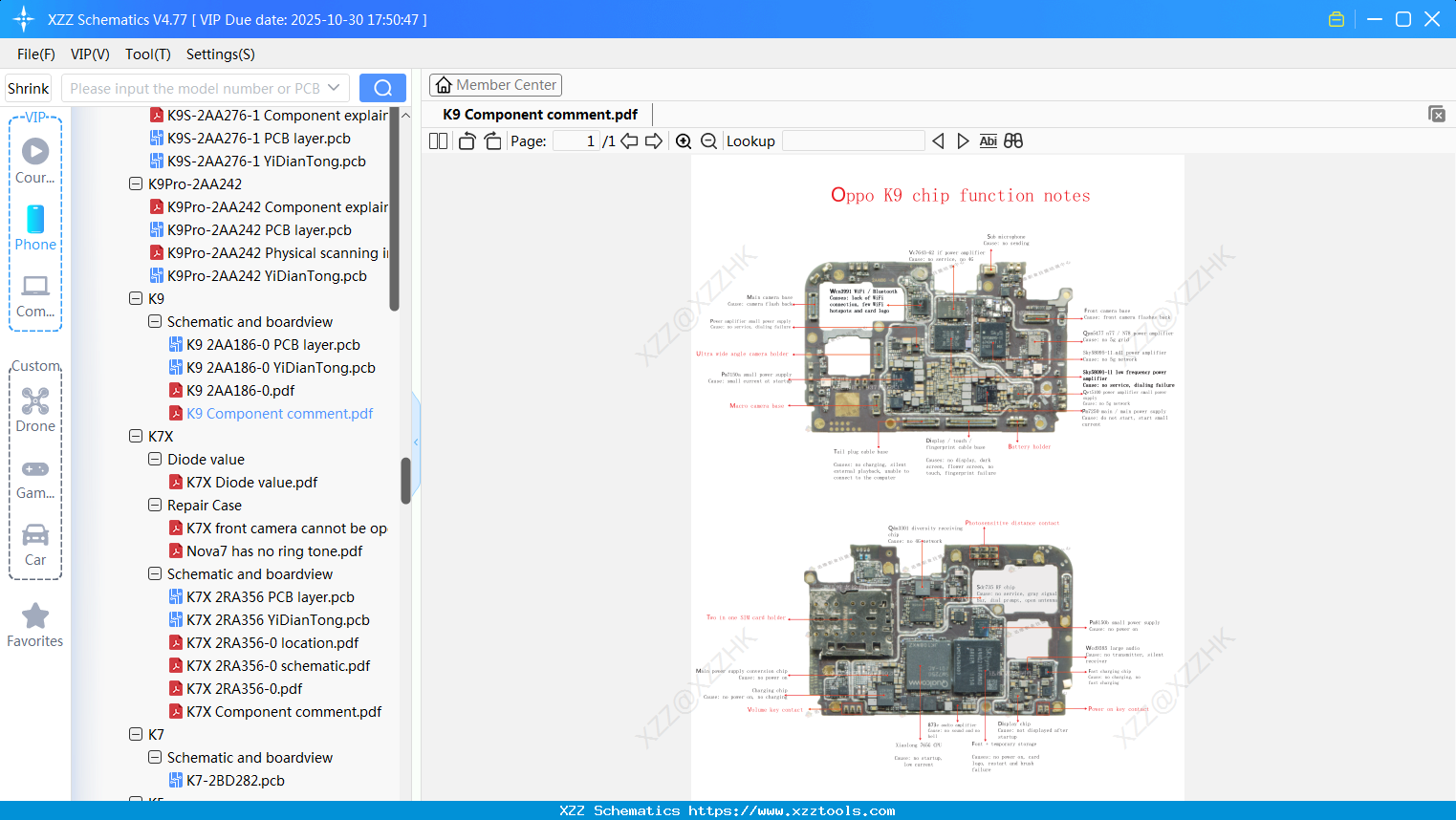The width and height of the screenshot is (1456, 820).
Task: Collapse the Repair Case folder
Action: coord(155,505)
